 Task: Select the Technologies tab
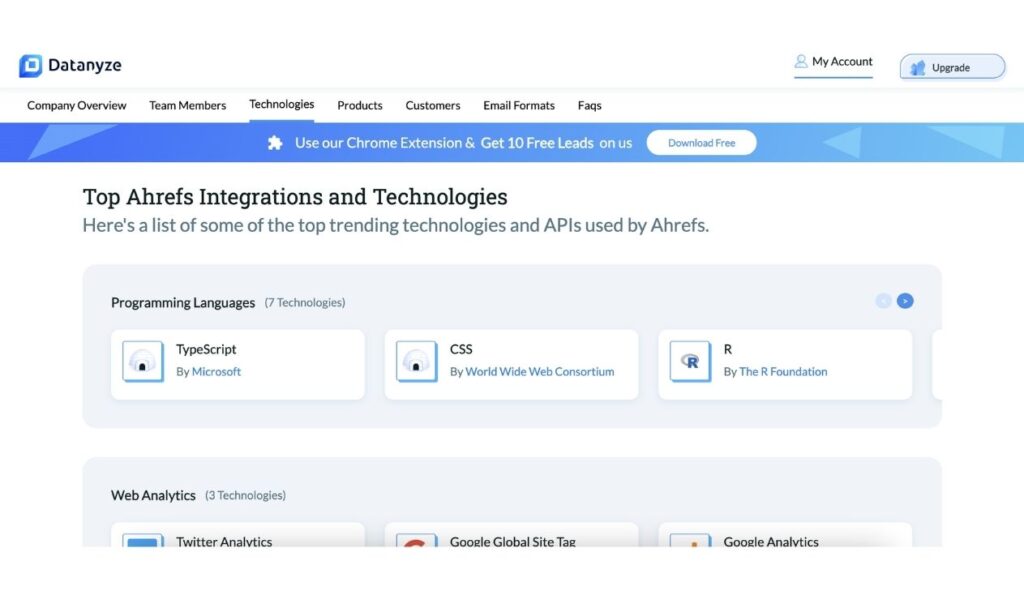pyautogui.click(x=281, y=104)
